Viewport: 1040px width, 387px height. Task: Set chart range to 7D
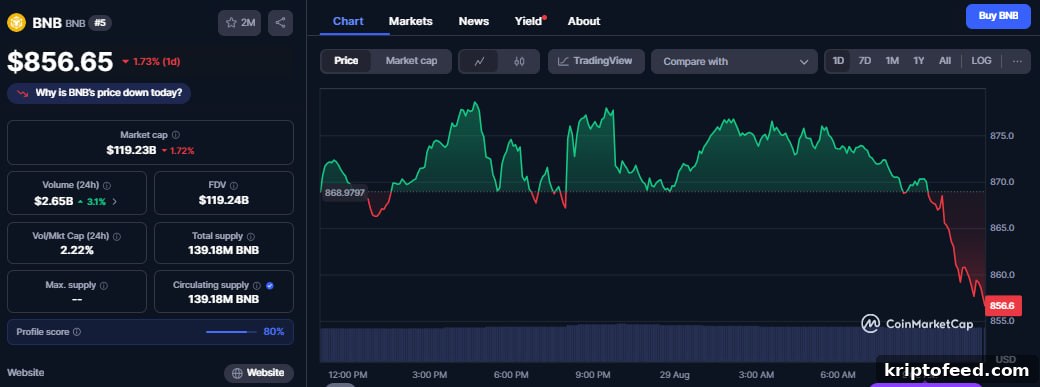click(x=865, y=61)
